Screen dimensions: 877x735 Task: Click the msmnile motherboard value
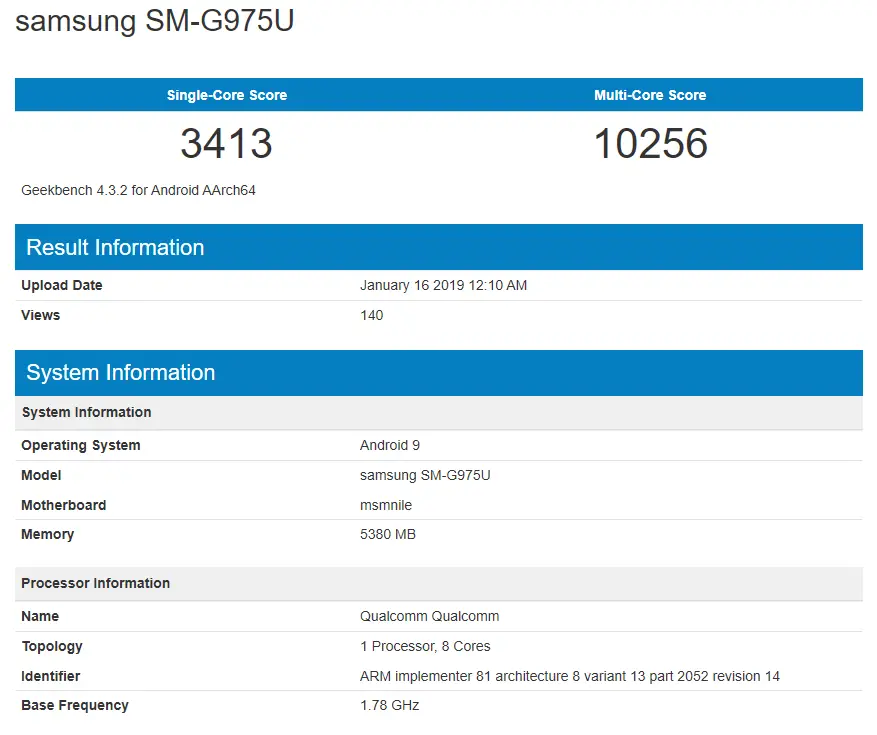pos(386,505)
